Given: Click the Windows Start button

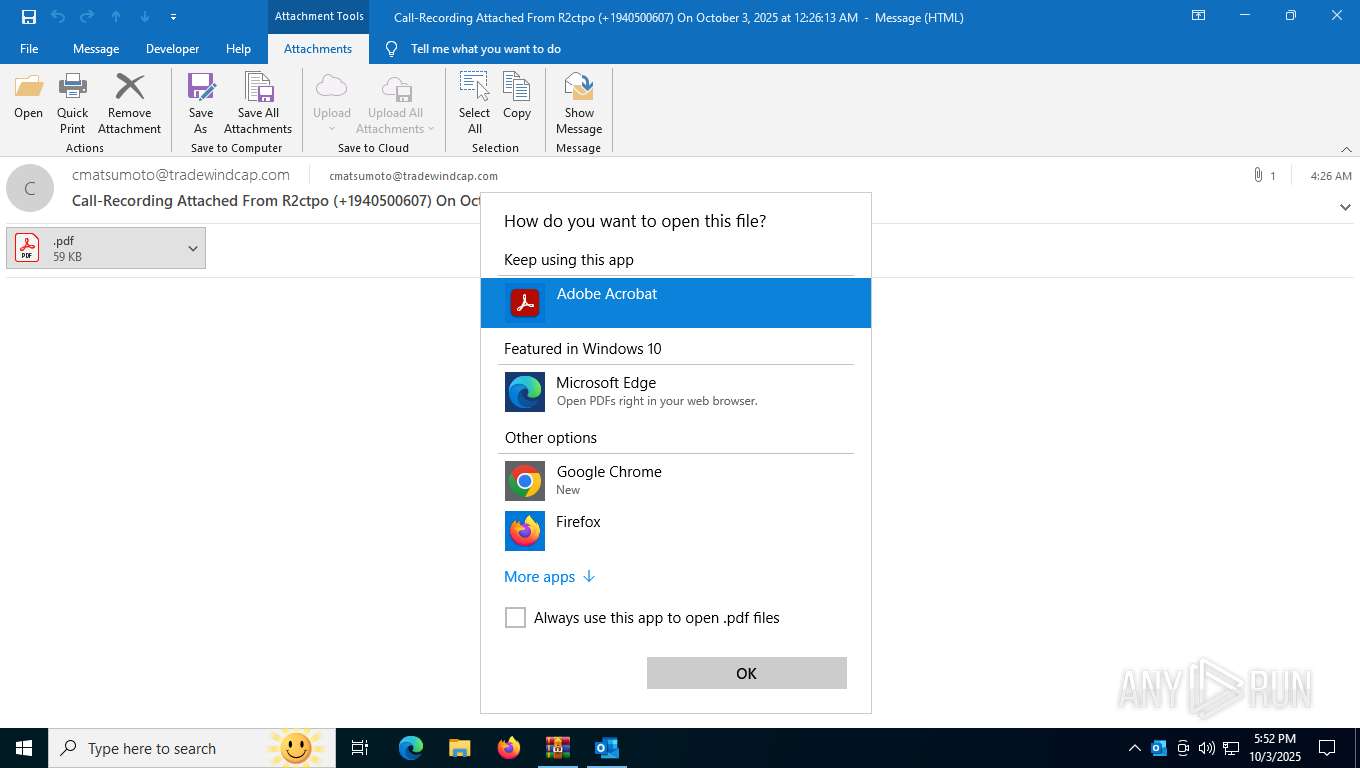Looking at the screenshot, I should (x=24, y=748).
